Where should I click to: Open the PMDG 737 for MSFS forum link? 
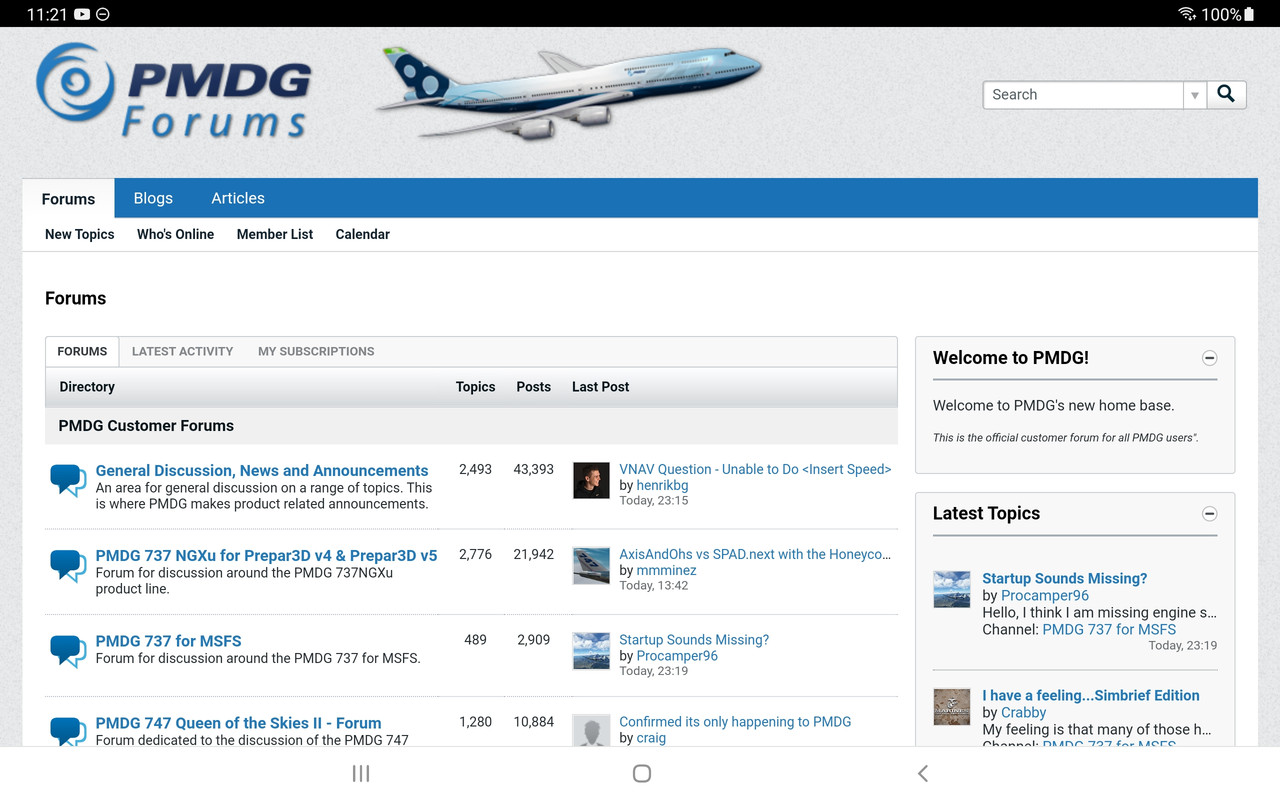169,641
